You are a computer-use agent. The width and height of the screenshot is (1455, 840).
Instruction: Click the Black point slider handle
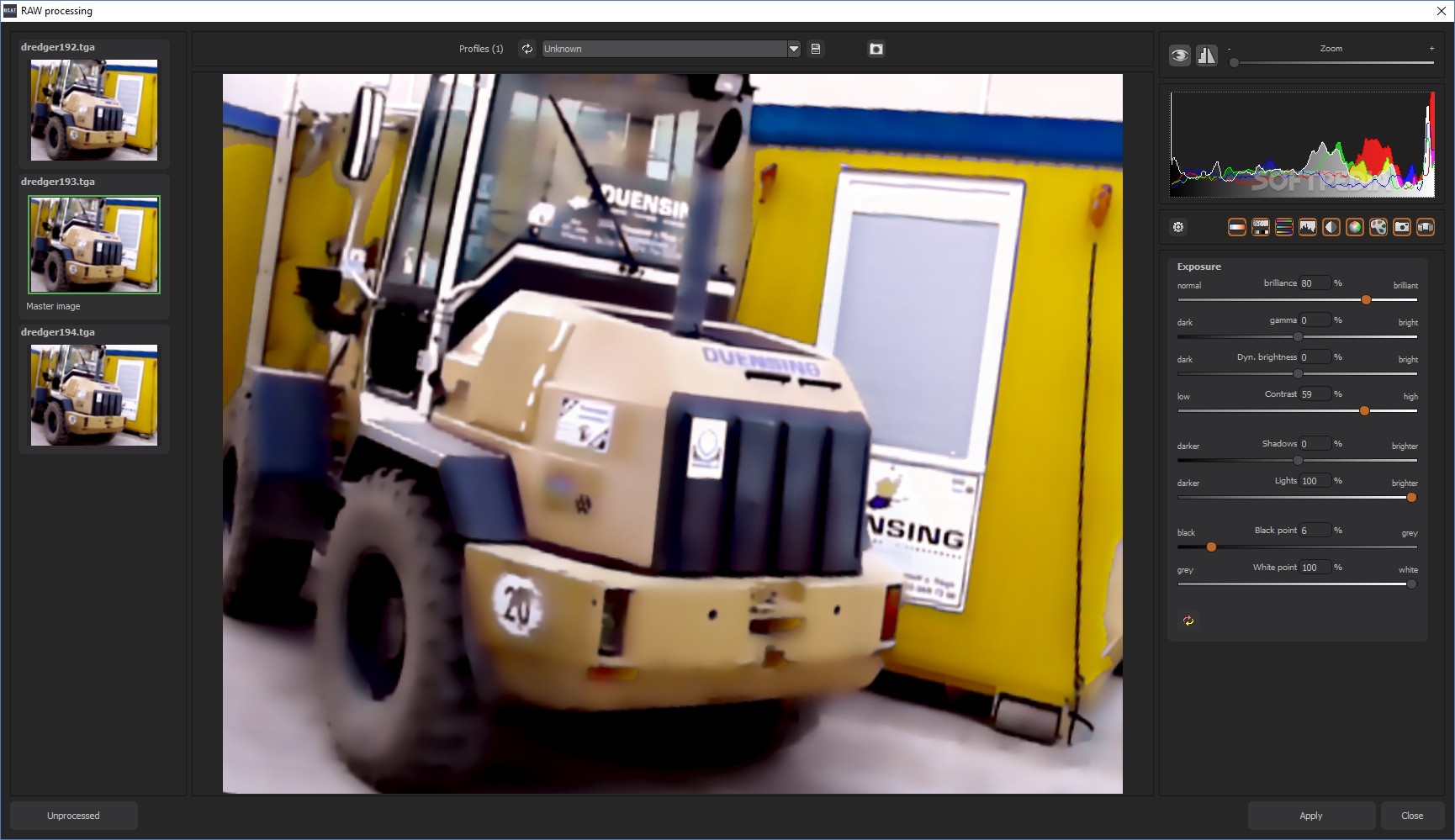pyautogui.click(x=1211, y=547)
